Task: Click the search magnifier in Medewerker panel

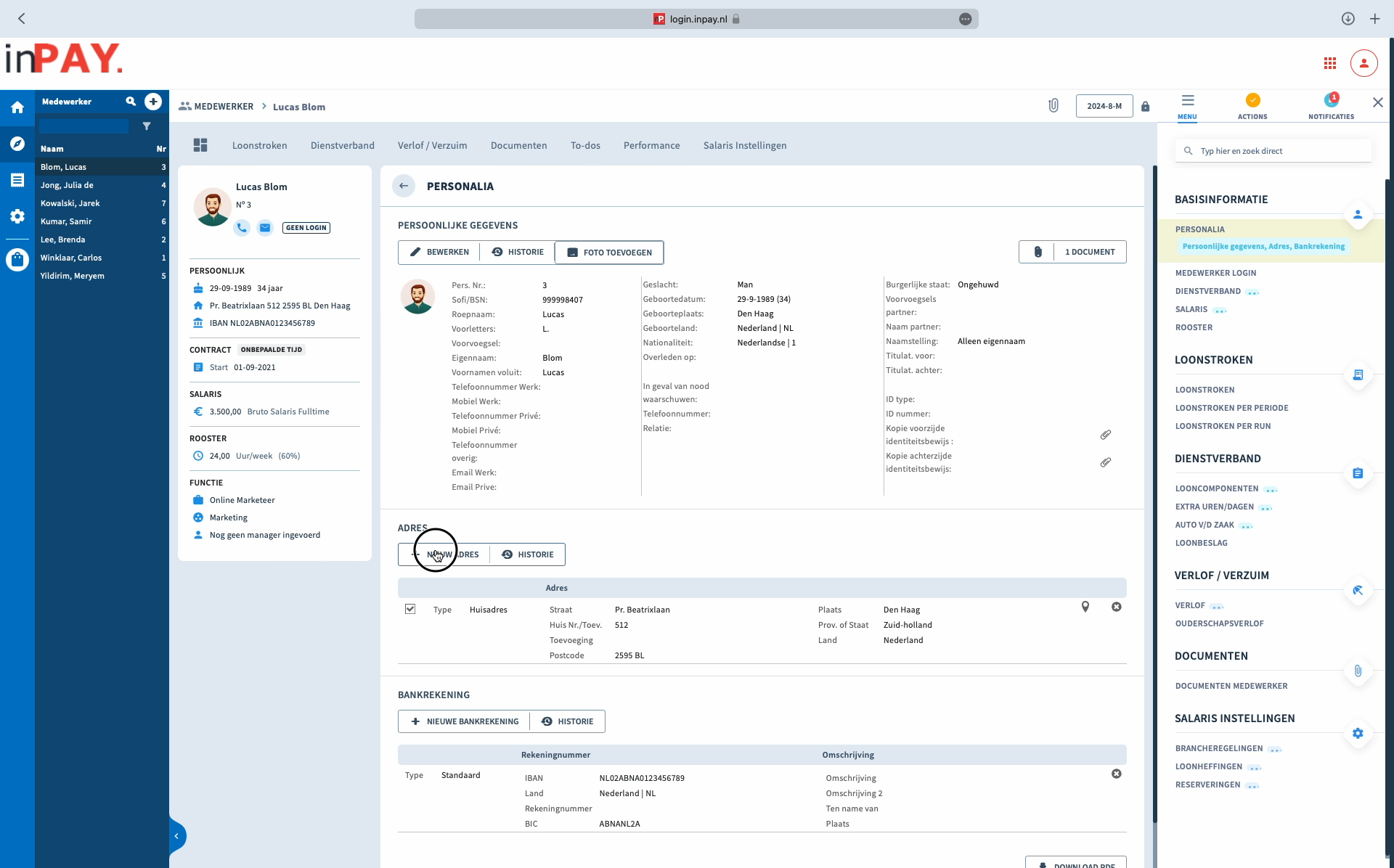Action: [x=131, y=102]
